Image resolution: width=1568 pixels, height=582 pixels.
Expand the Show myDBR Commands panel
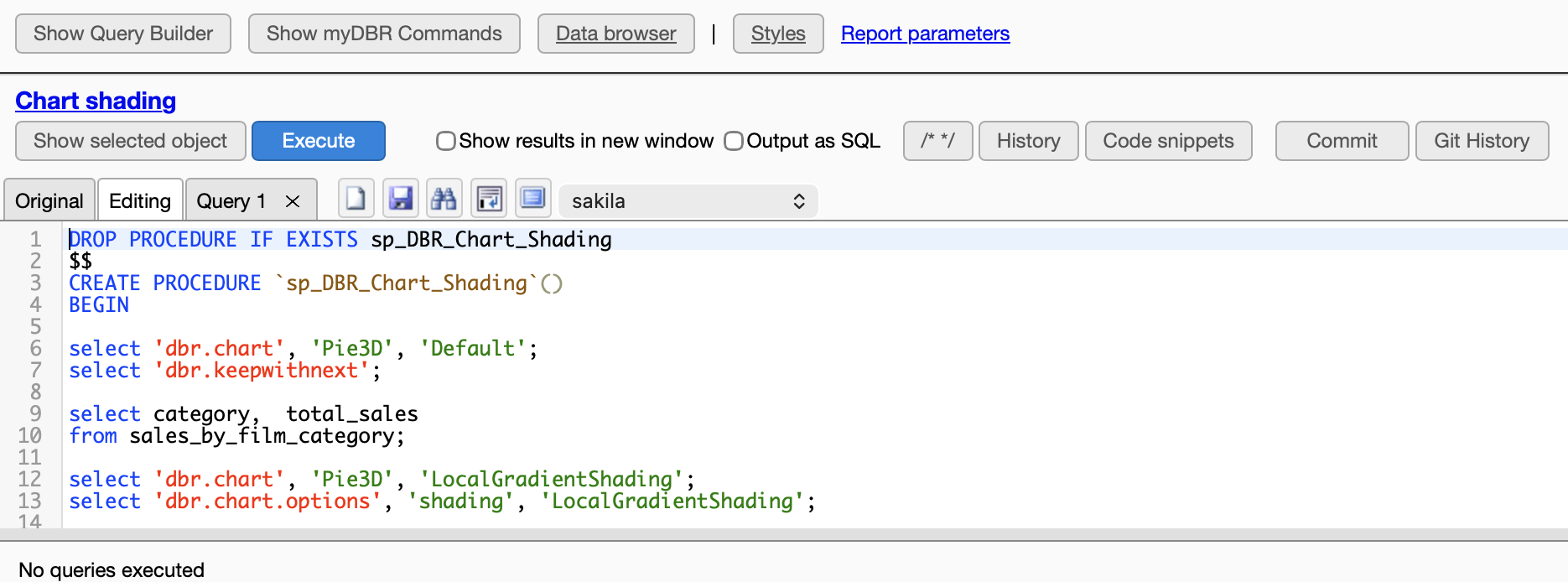click(x=384, y=34)
